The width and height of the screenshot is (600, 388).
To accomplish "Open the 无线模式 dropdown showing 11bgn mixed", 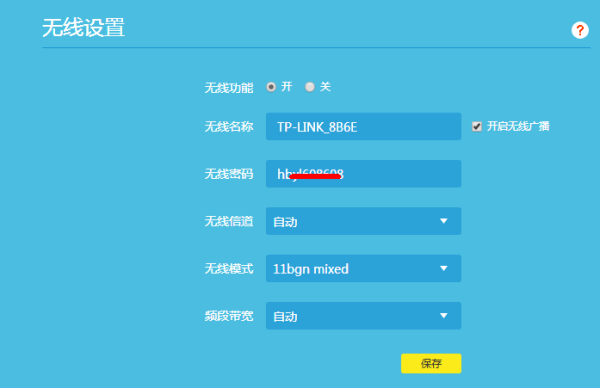I will (364, 269).
